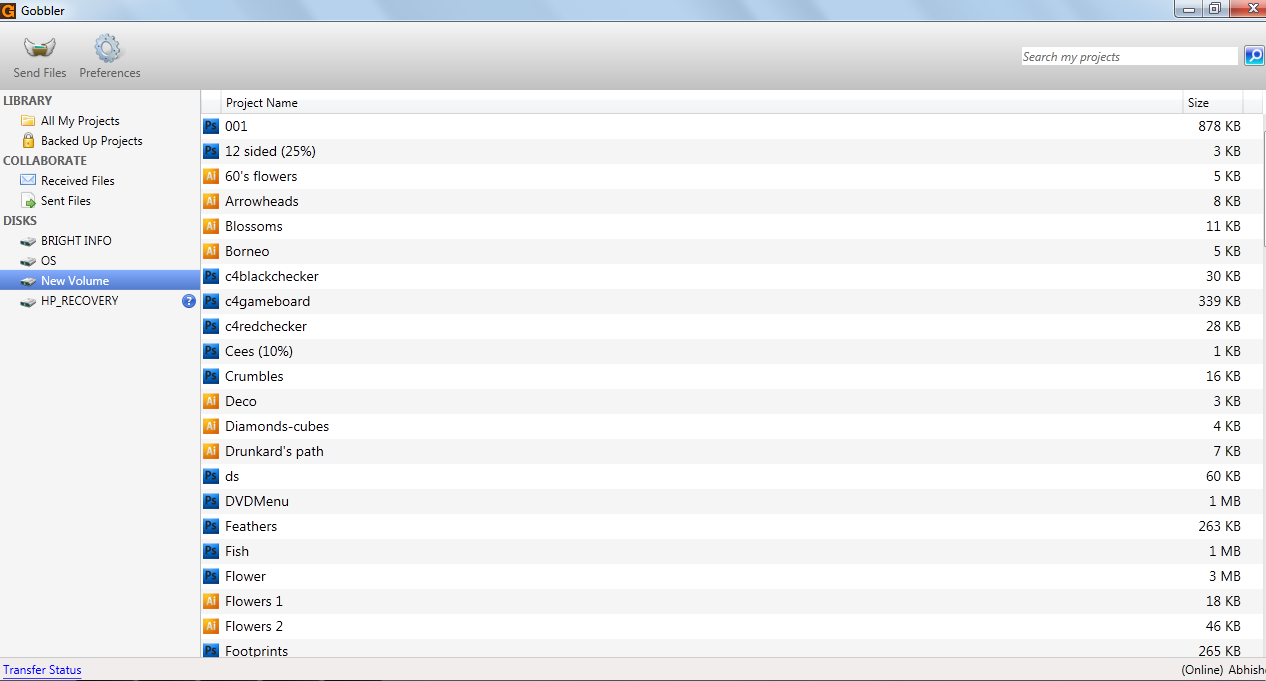Image resolution: width=1266 pixels, height=681 pixels.
Task: Click the Send Files toolbar icon
Action: pyautogui.click(x=40, y=47)
